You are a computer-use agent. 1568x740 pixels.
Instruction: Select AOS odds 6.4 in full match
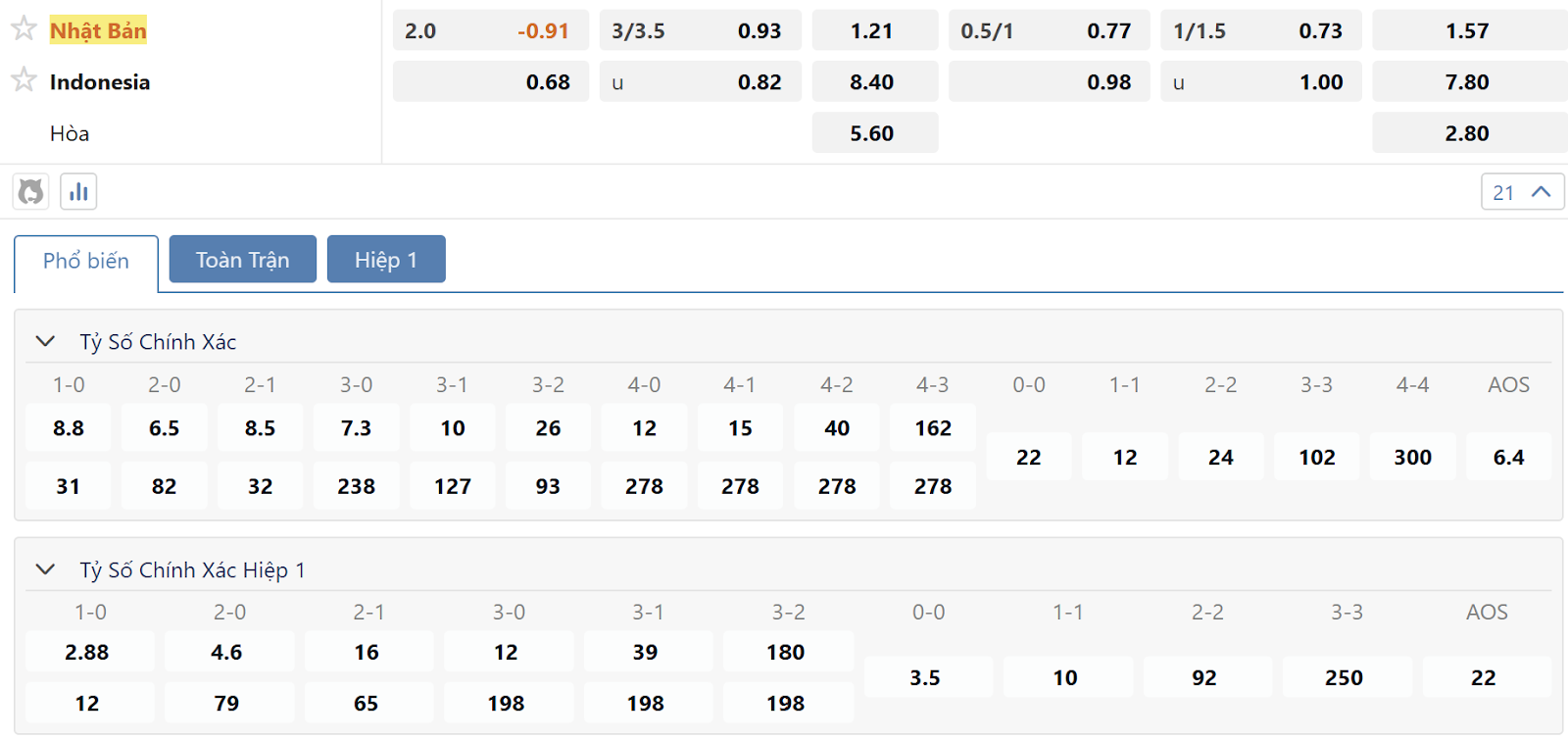point(1509,457)
